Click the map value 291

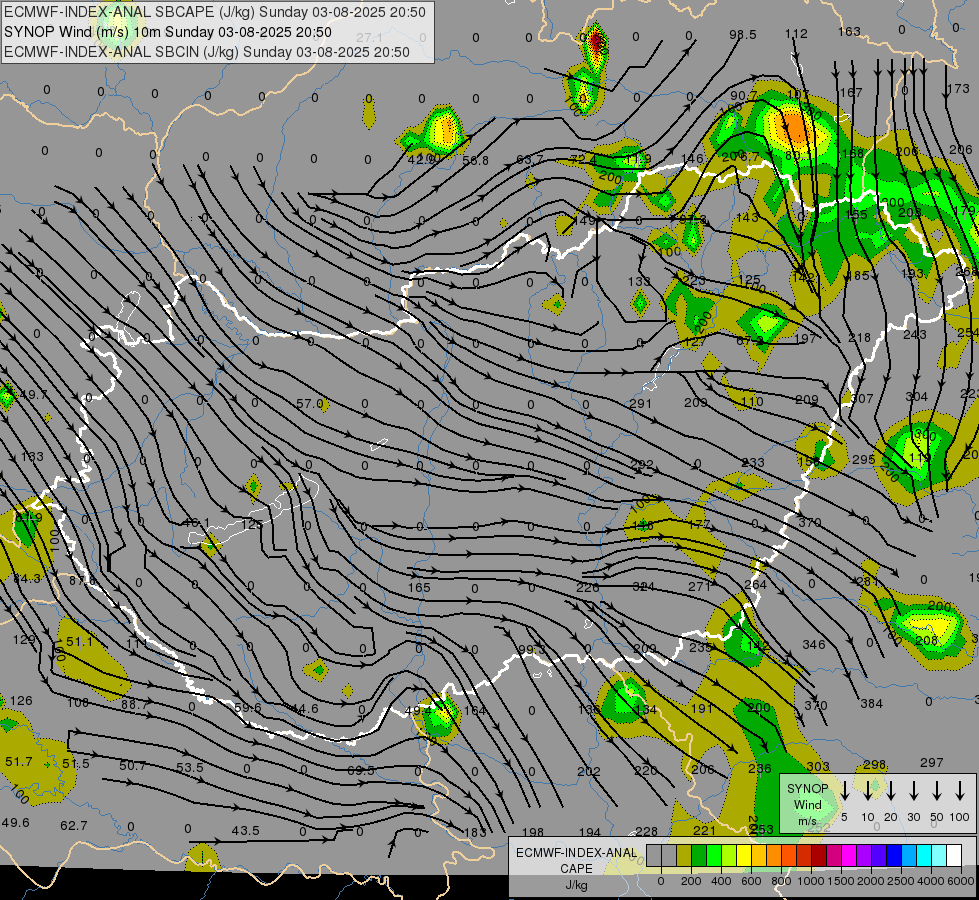[x=641, y=404]
